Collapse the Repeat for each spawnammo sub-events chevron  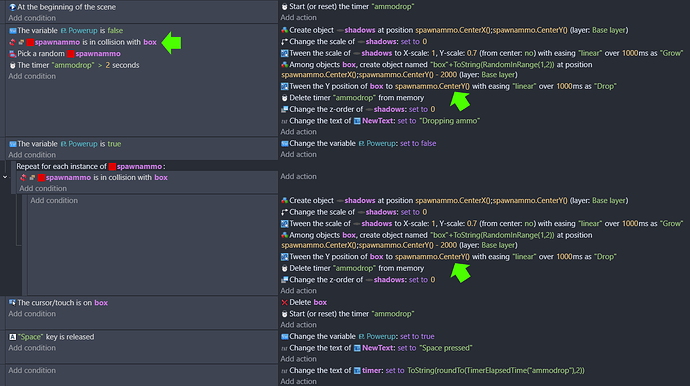5,177
